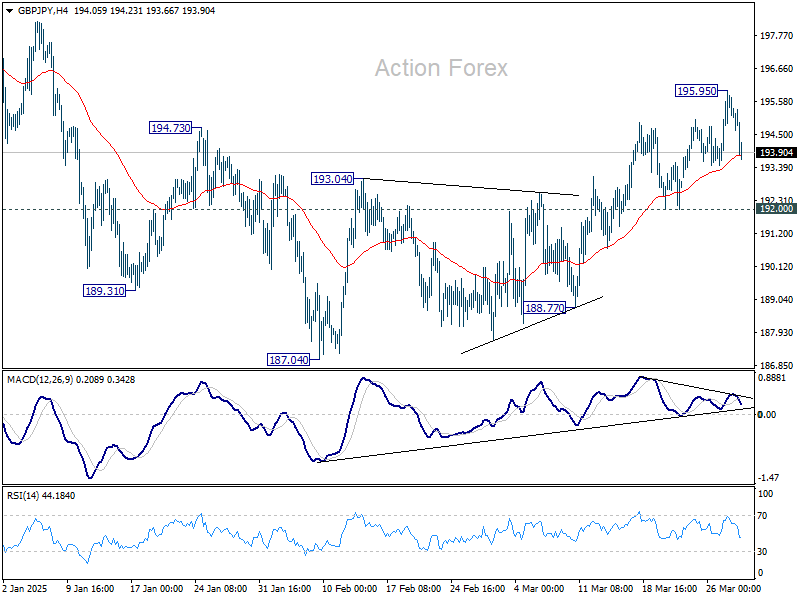This screenshot has height=600, width=800.
Task: Select the current price tag 193.904
Action: (776, 153)
